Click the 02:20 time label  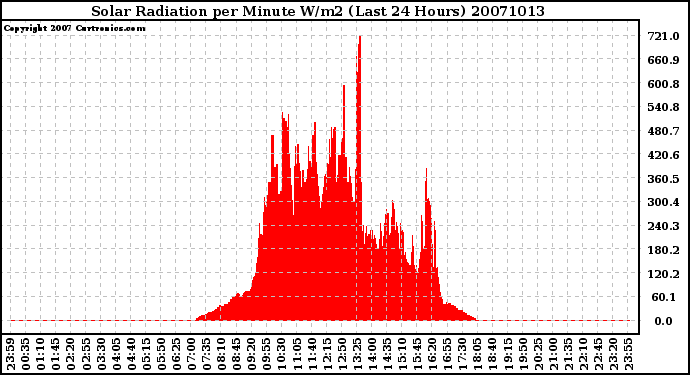[71, 354]
